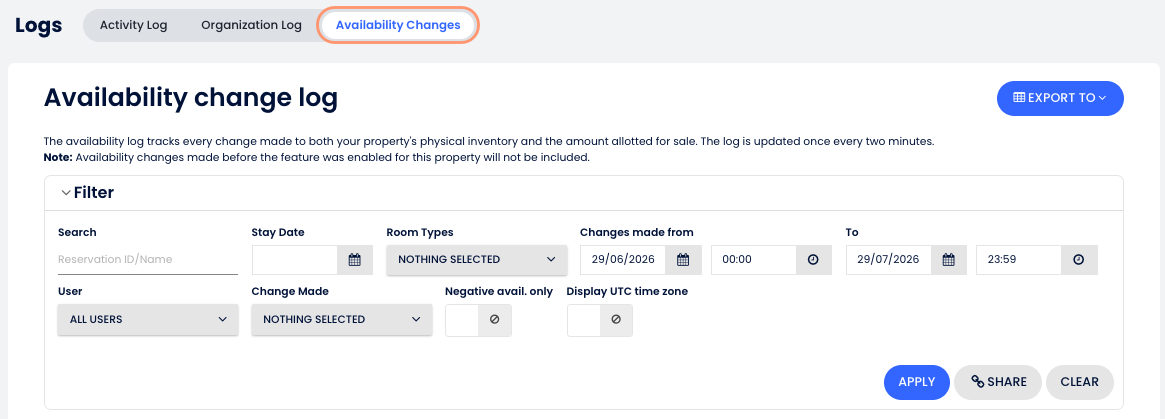Open the Change Made dropdown
The width and height of the screenshot is (1165, 419).
pyautogui.click(x=342, y=319)
